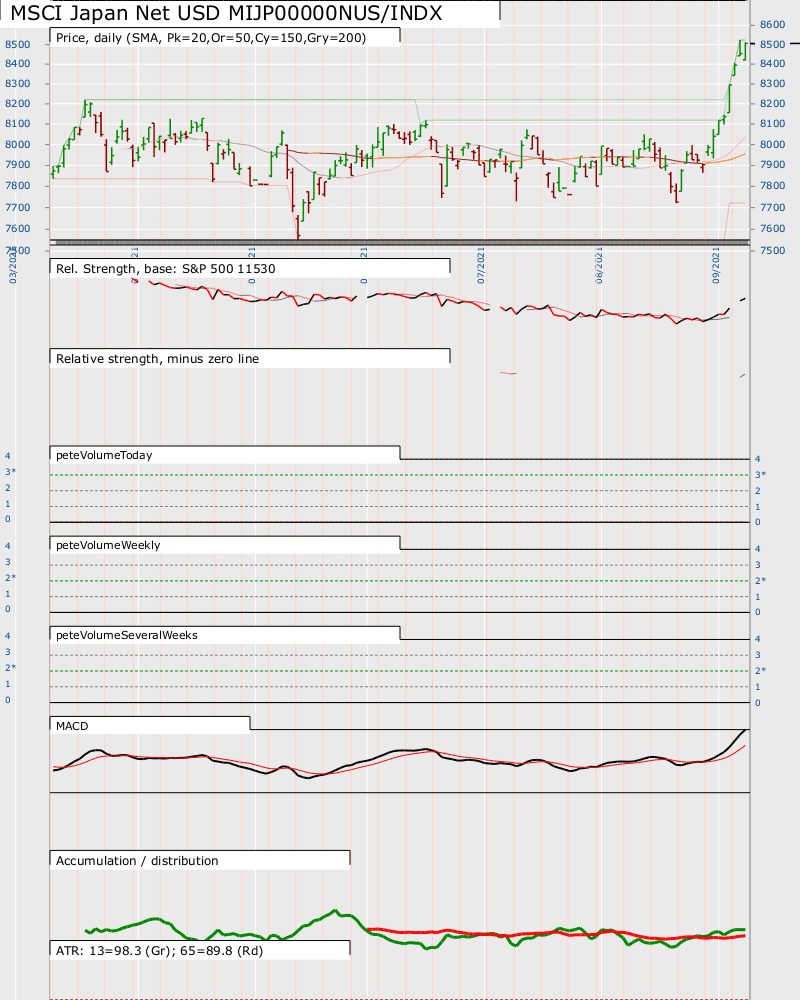Click the 3* level on peteVolumeToday right axis
The width and height of the screenshot is (800, 1000).
(x=760, y=474)
